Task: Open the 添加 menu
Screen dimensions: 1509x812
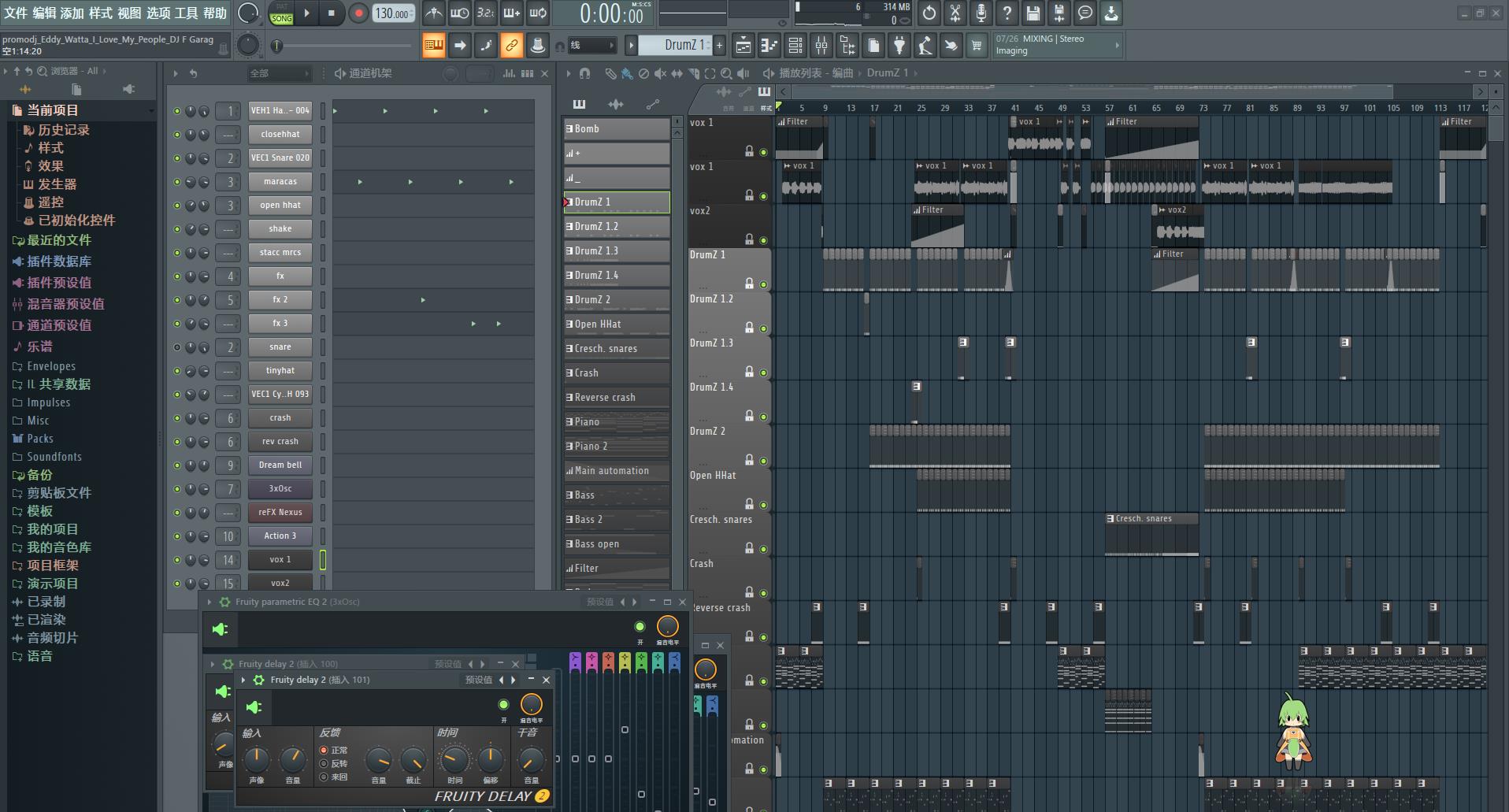Action: [x=72, y=13]
